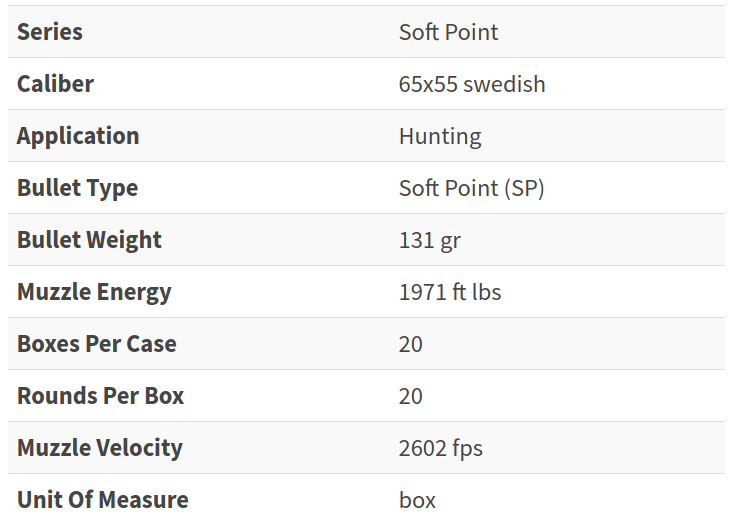The image size is (738, 532).
Task: Select the box unit value
Action: tap(417, 500)
